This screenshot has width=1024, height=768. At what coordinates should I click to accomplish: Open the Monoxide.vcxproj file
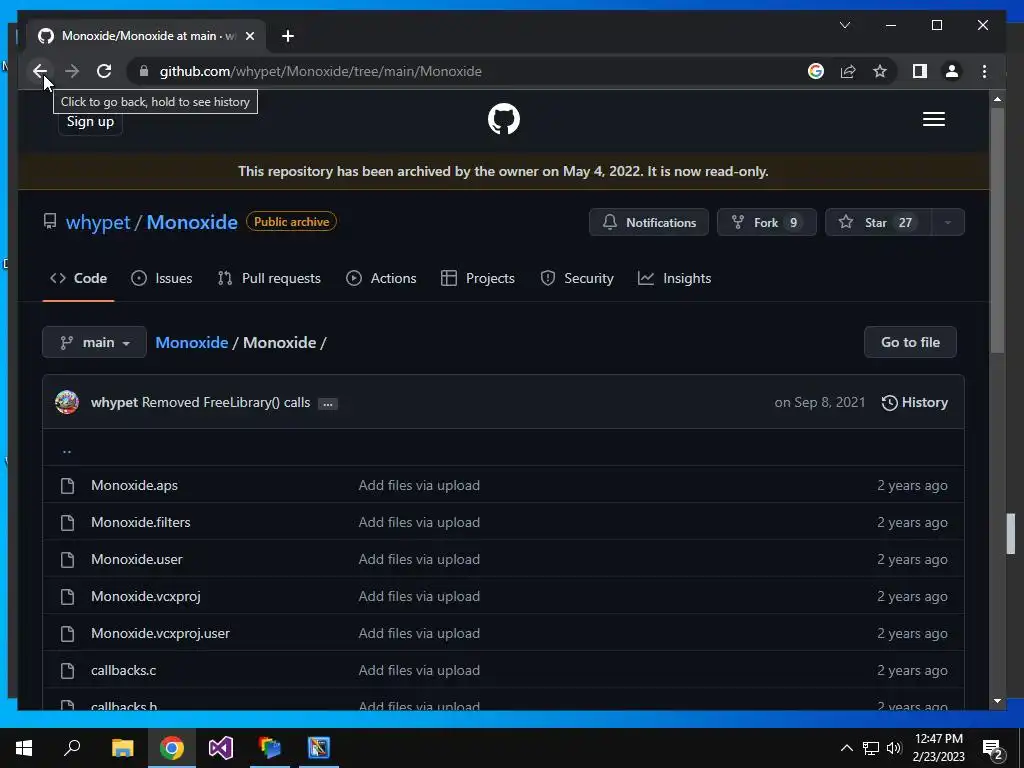[x=146, y=596]
